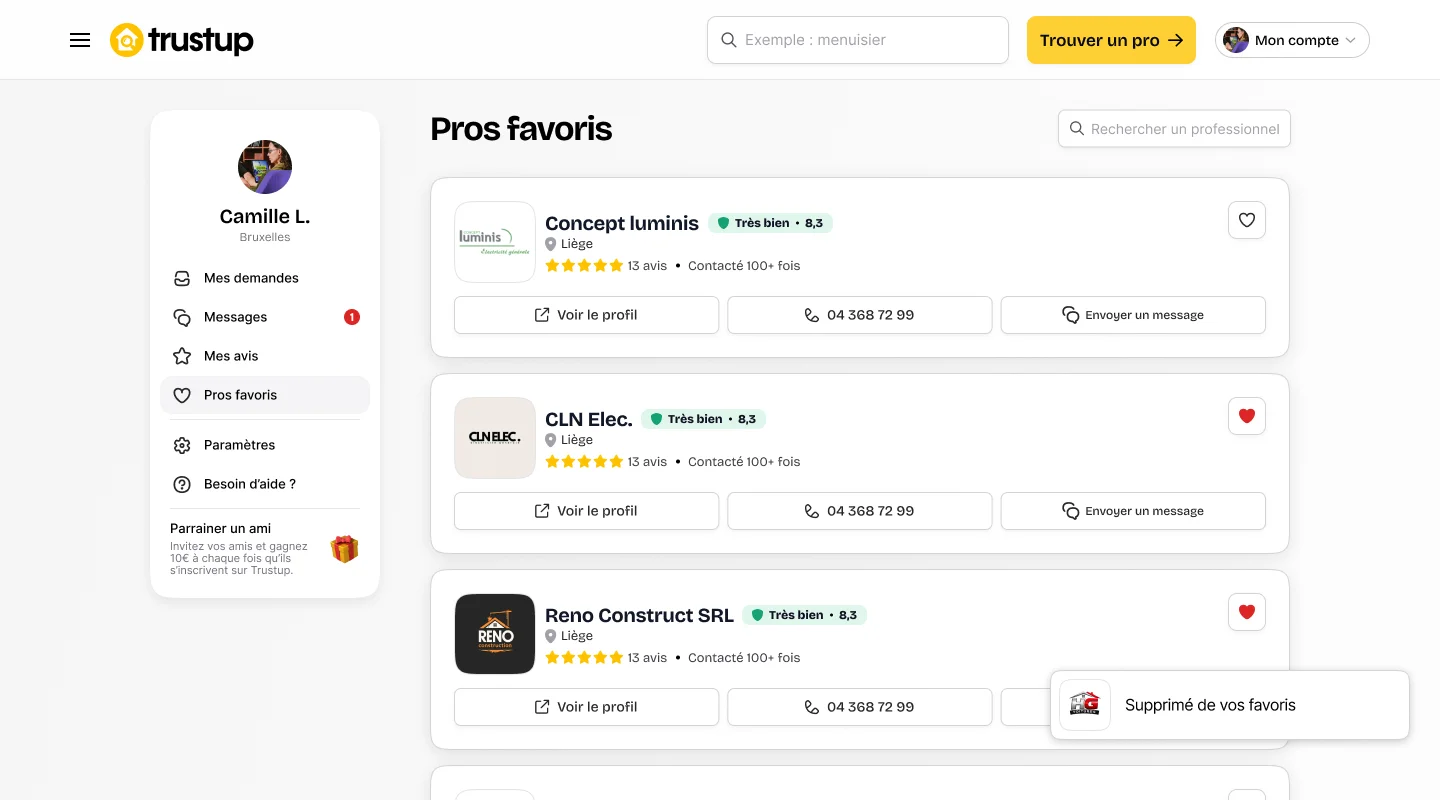Expand the Mon compte dropdown
Viewport: 1440px width, 800px height.
[x=1292, y=40]
